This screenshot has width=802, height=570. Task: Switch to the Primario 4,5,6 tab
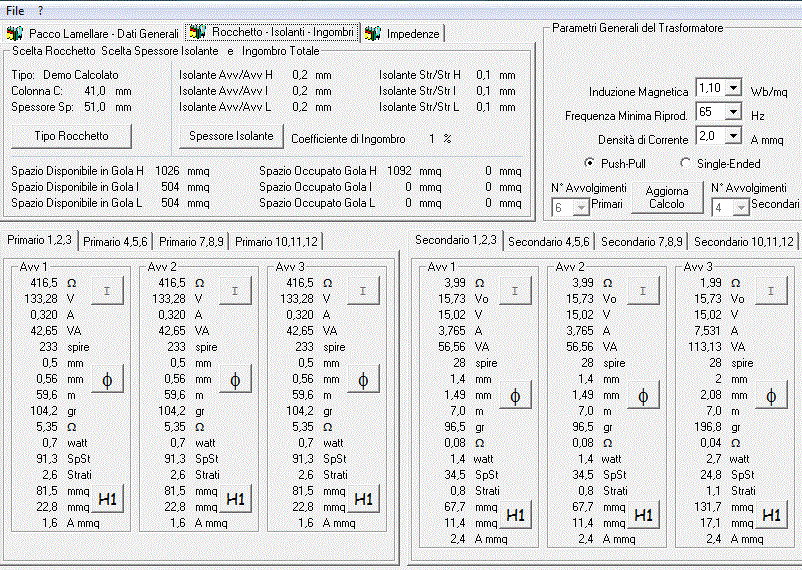click(115, 242)
